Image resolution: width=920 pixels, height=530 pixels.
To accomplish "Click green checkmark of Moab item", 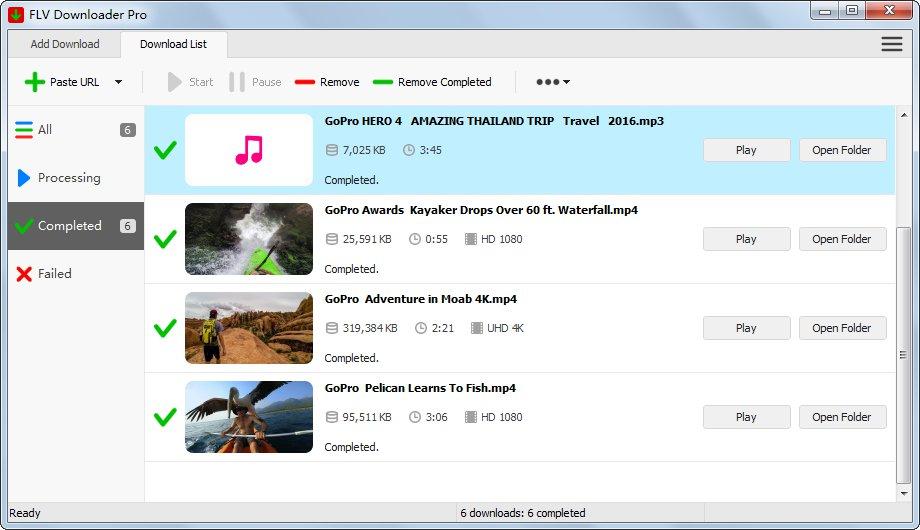I will tap(165, 328).
